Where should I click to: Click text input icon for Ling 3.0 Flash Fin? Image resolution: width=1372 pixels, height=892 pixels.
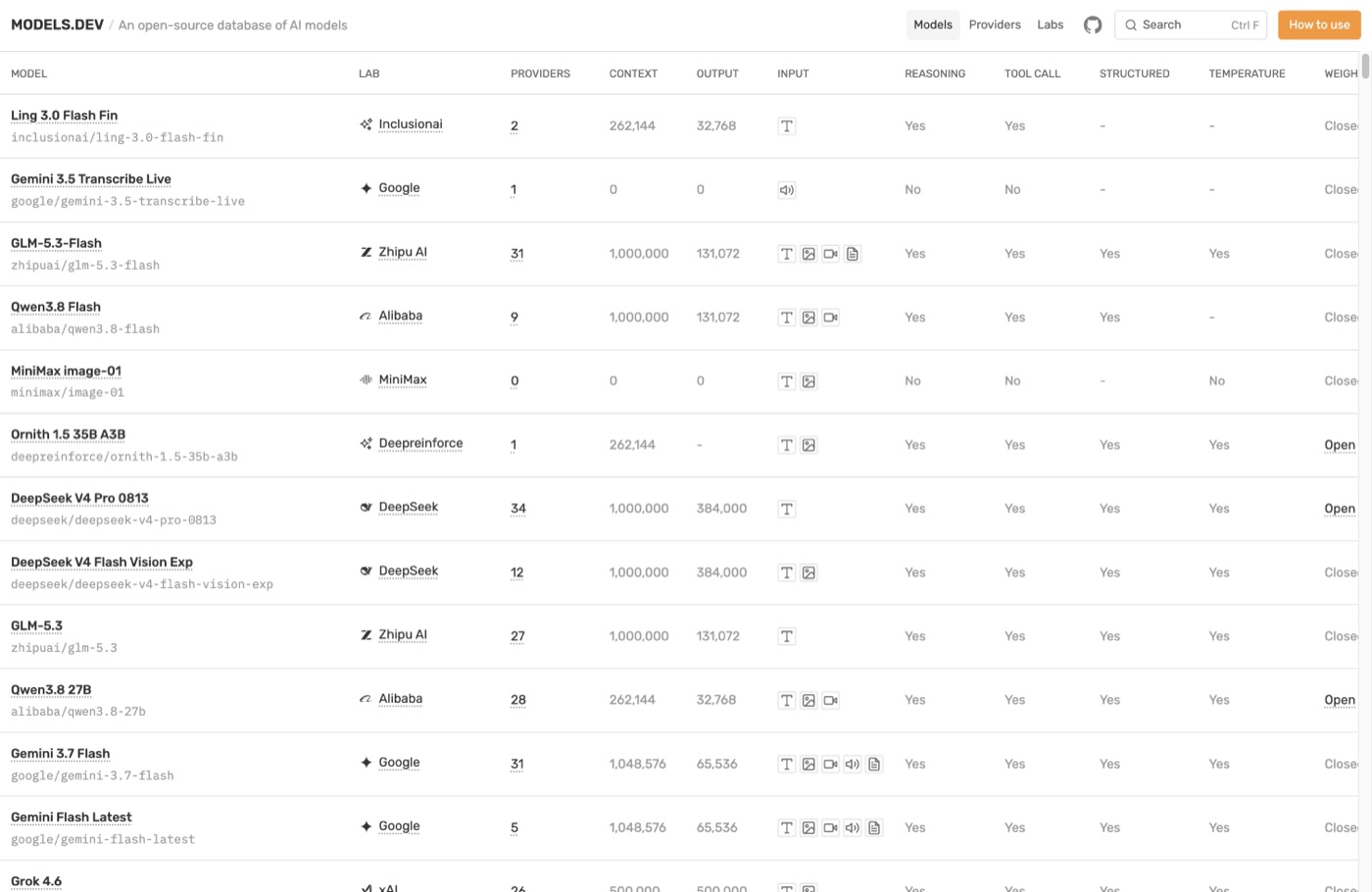tap(787, 125)
